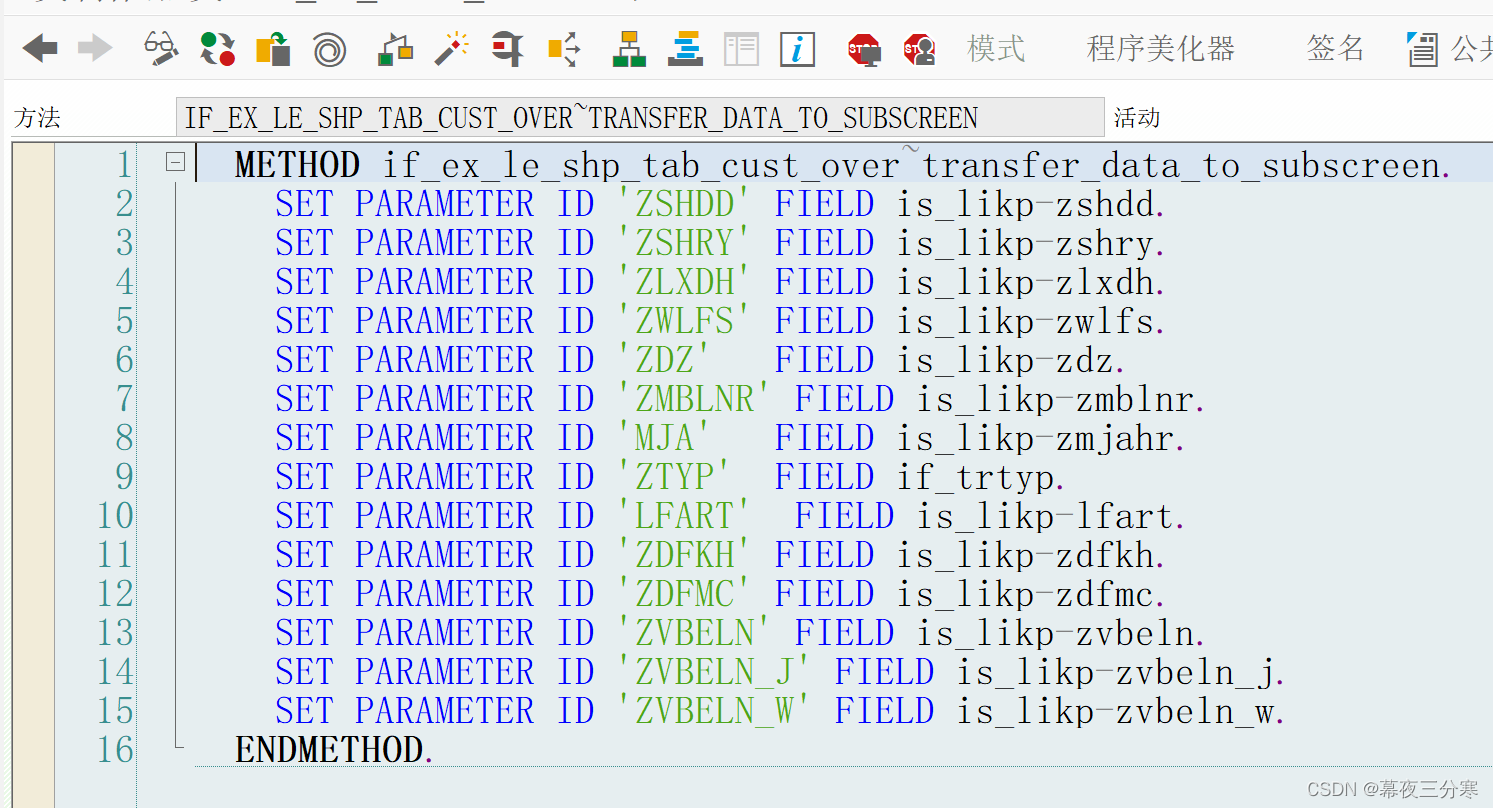Click the grayed forward arrow icon
This screenshot has width=1493, height=808.
[95, 47]
